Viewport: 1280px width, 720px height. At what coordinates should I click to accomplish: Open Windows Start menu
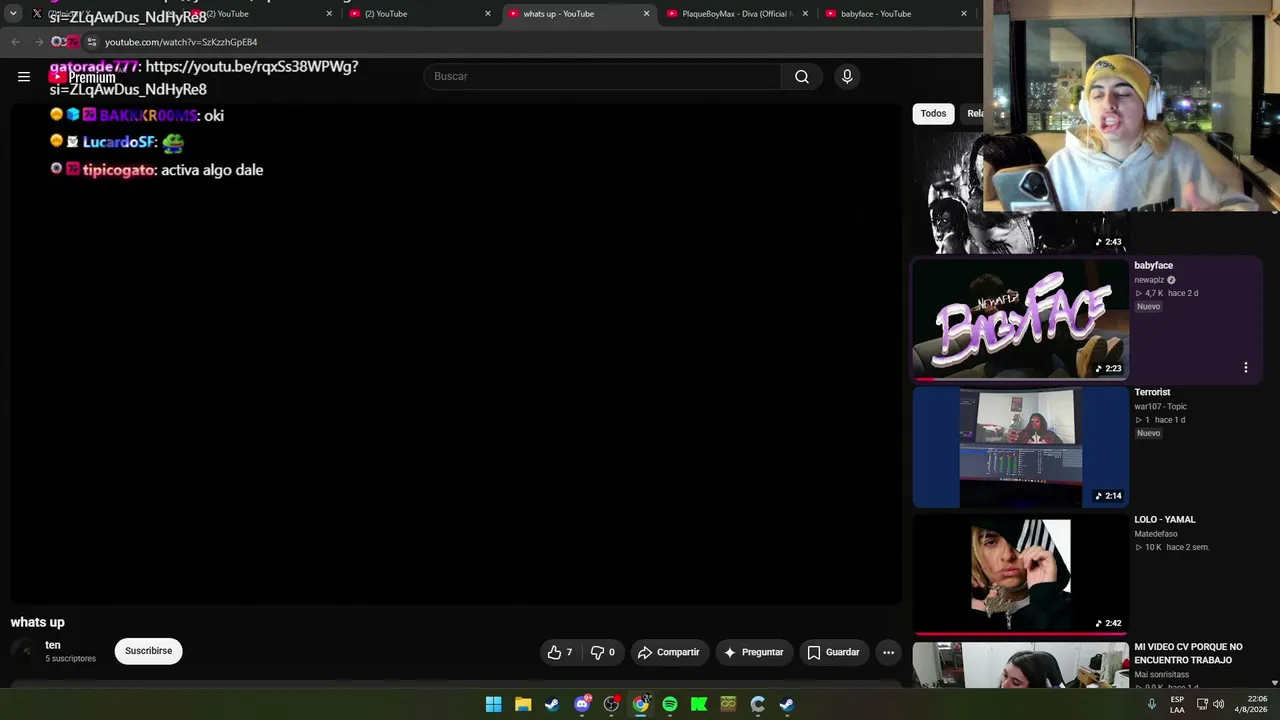493,704
